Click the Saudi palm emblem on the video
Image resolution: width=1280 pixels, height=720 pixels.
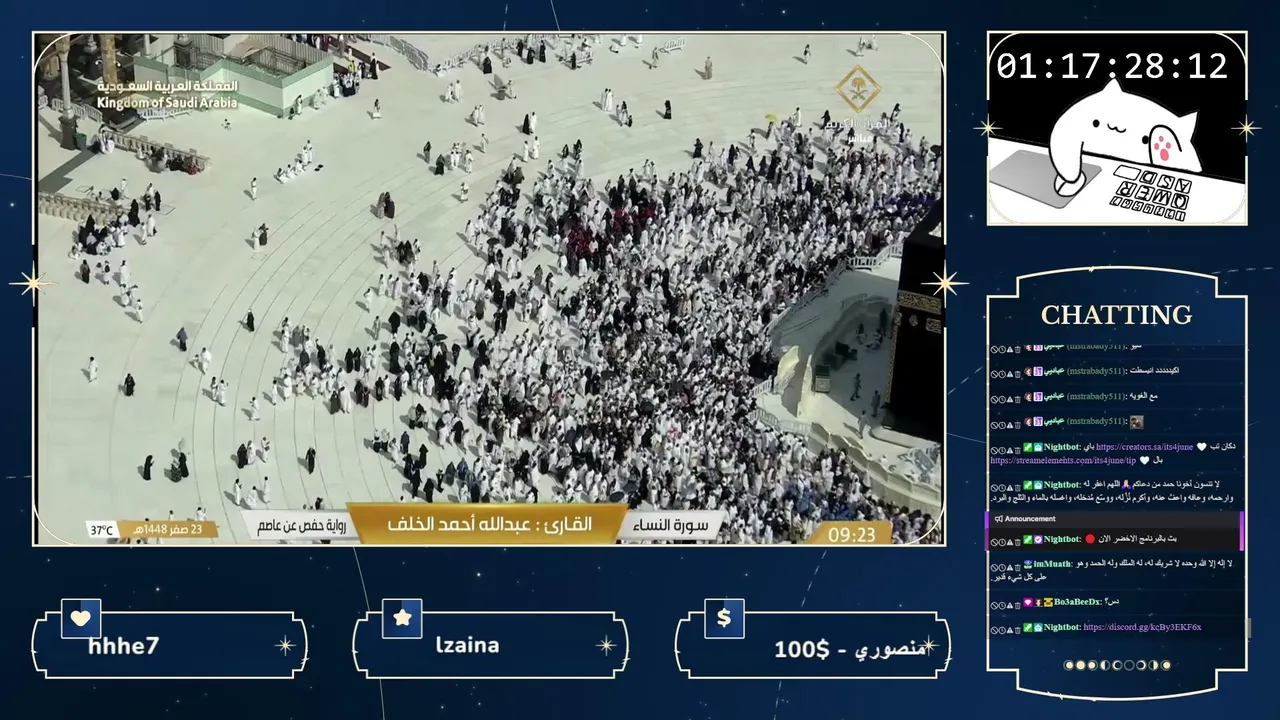click(x=858, y=88)
